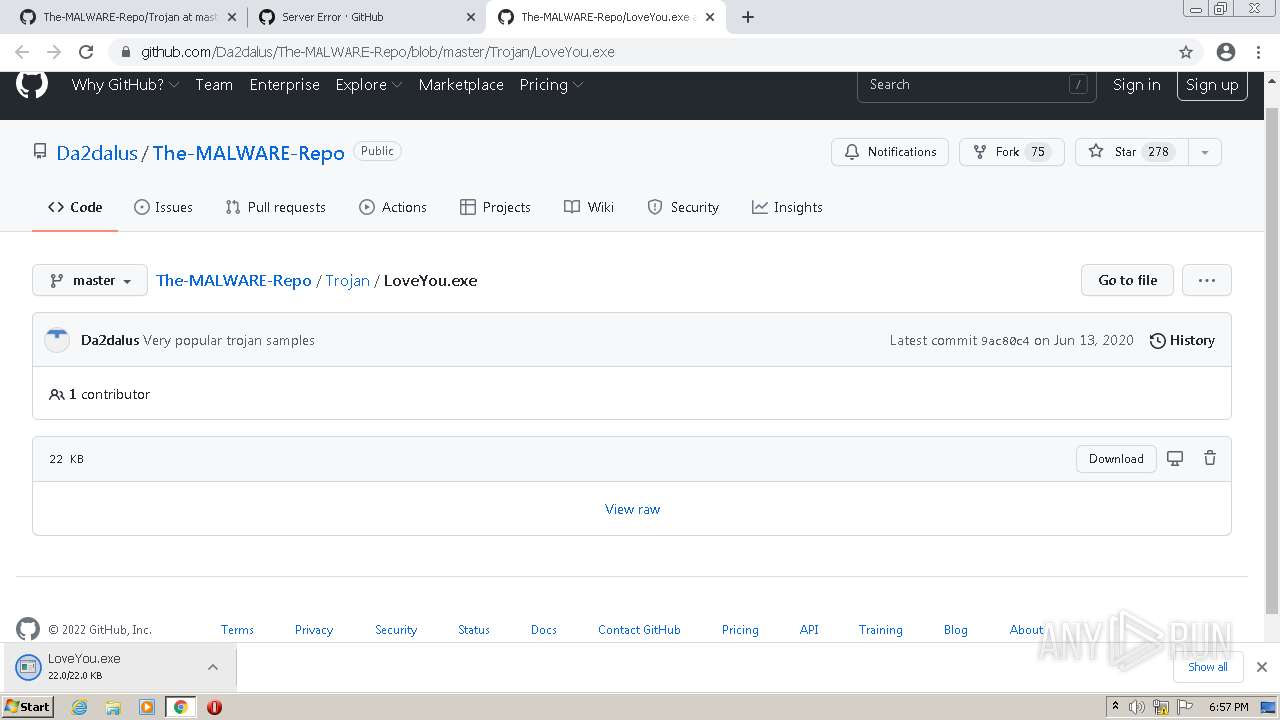Image resolution: width=1280 pixels, height=720 pixels.
Task: Click Marketplace in header
Action: [x=461, y=85]
